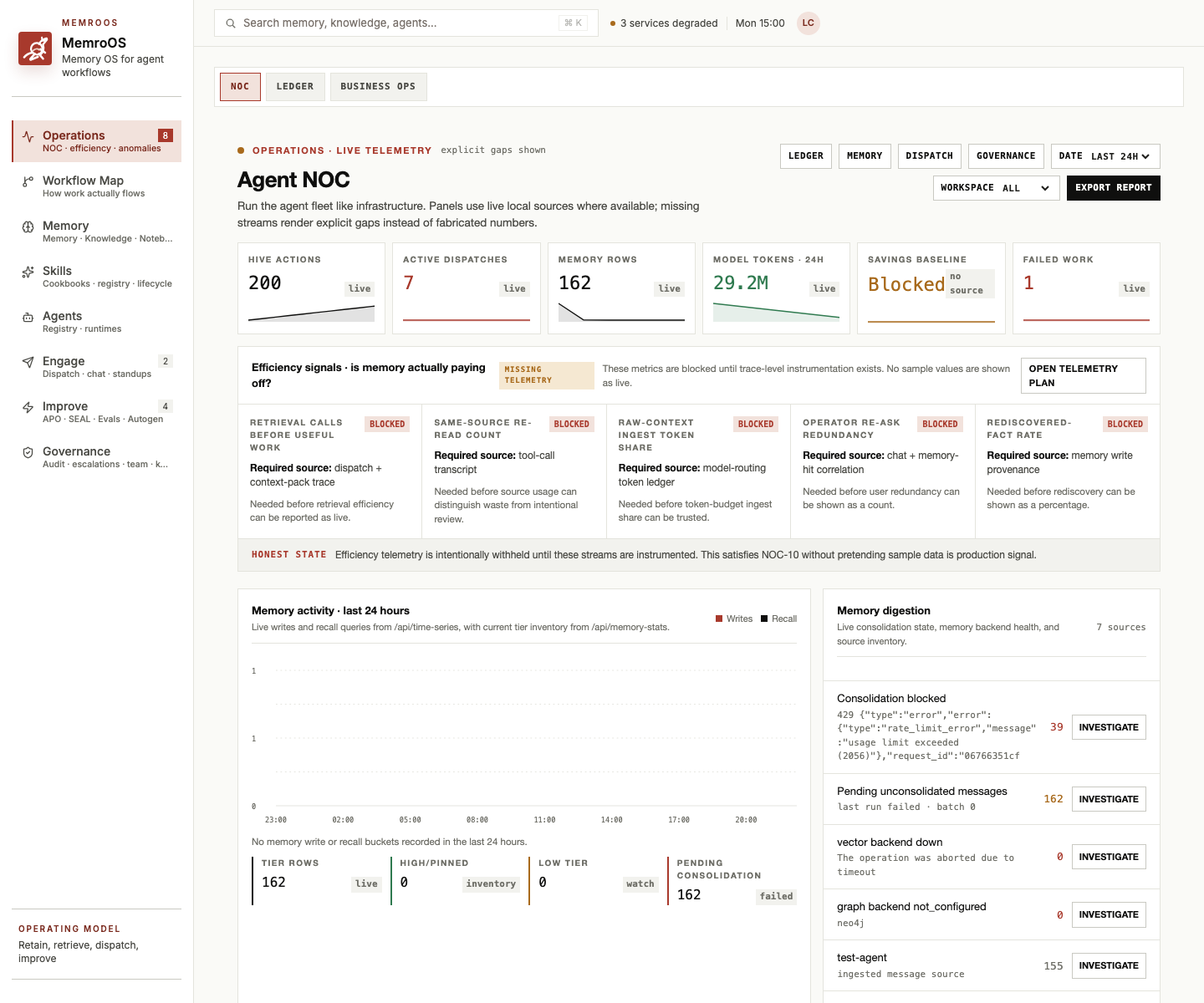1204x1003 pixels.
Task: Click the Workflow Map branch icon
Action: (28, 181)
